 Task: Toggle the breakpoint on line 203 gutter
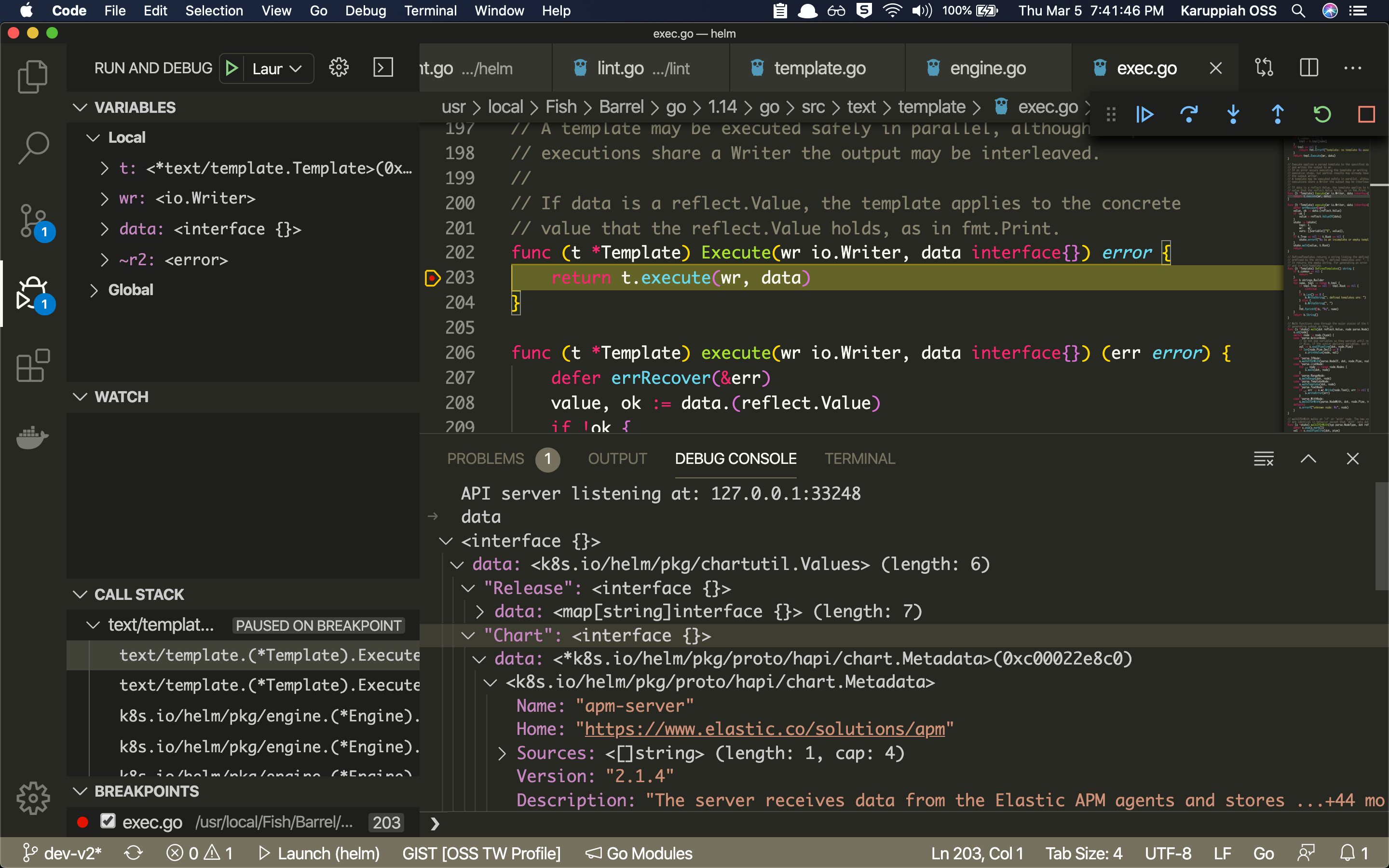[432, 278]
